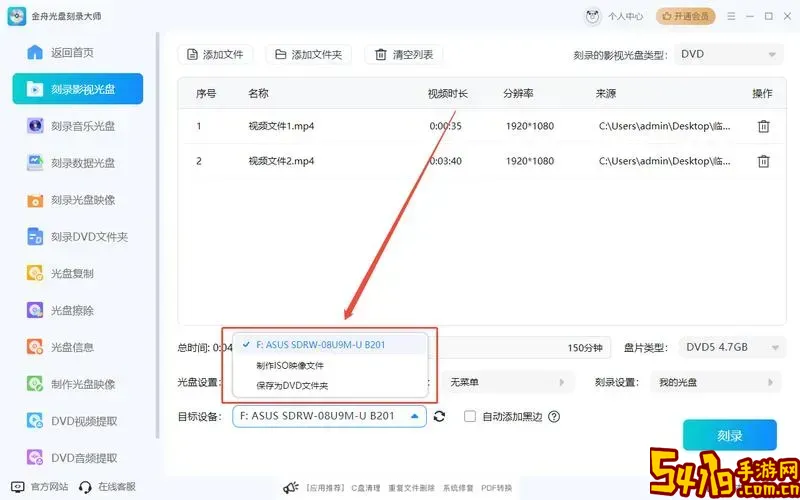This screenshot has height=500, width=800.
Task: Click the help question mark icon
Action: coord(554,416)
